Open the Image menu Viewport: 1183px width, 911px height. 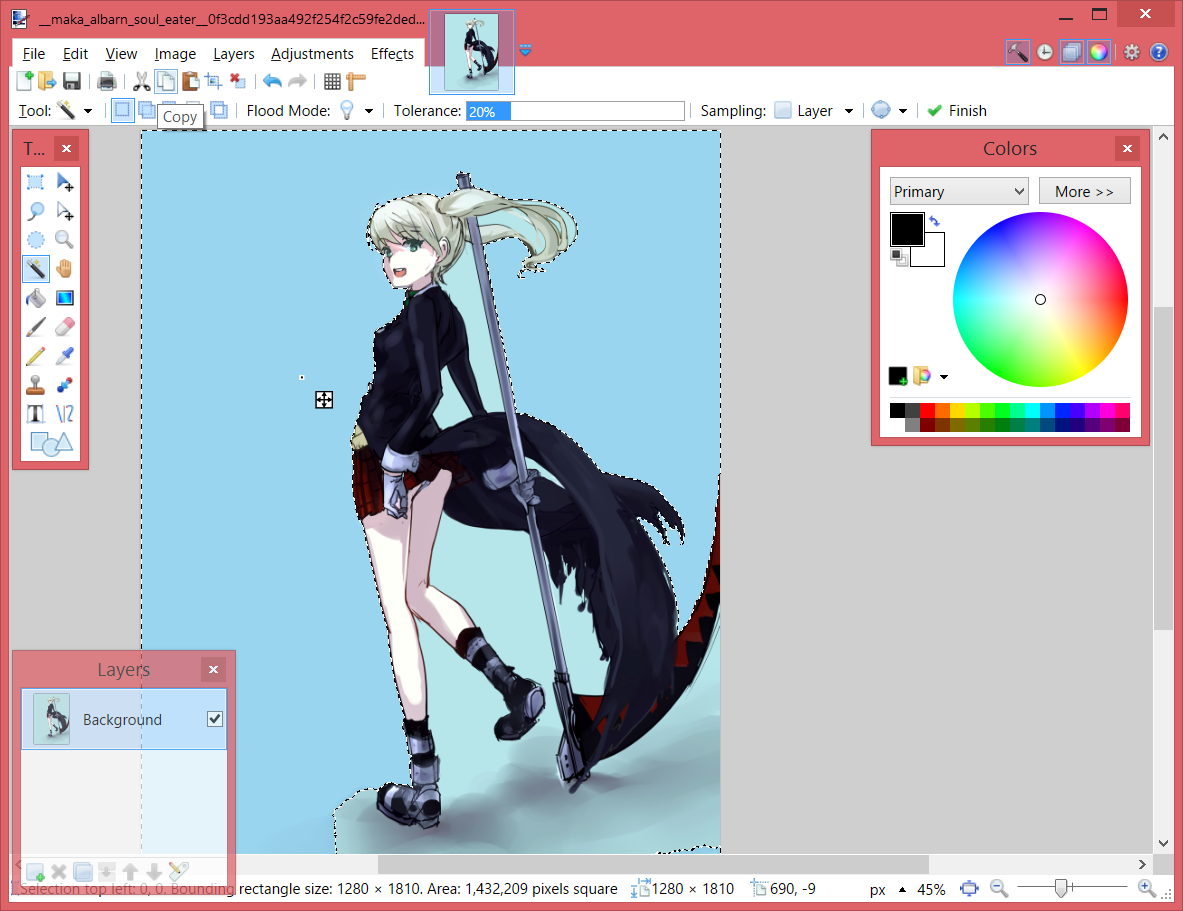click(x=175, y=54)
